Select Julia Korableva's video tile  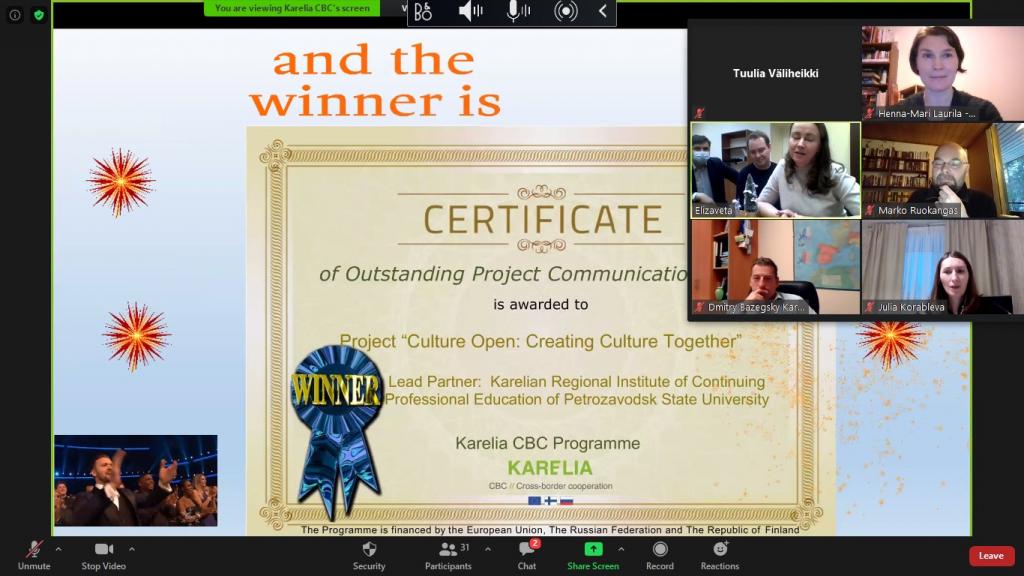tap(942, 266)
